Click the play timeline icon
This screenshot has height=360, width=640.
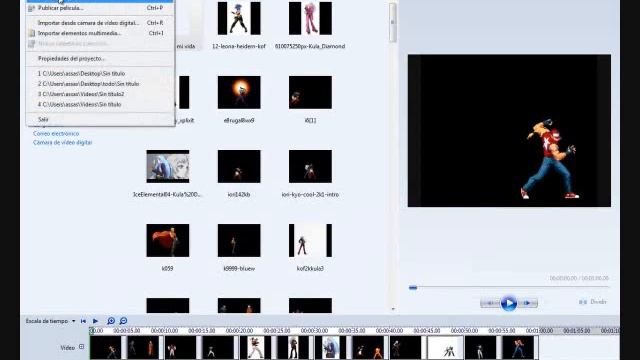click(96, 321)
